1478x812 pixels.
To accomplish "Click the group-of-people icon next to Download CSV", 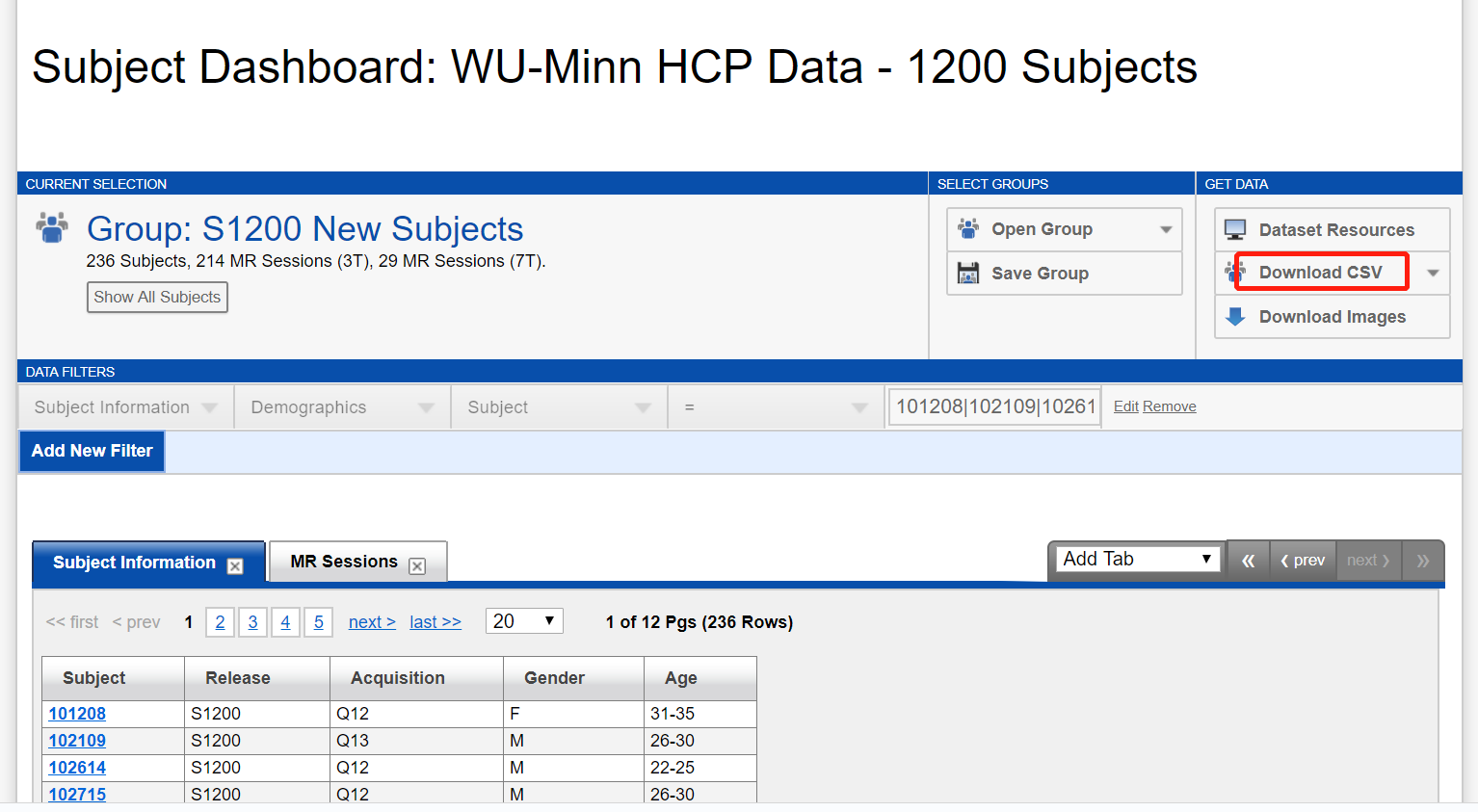I will click(x=1234, y=273).
